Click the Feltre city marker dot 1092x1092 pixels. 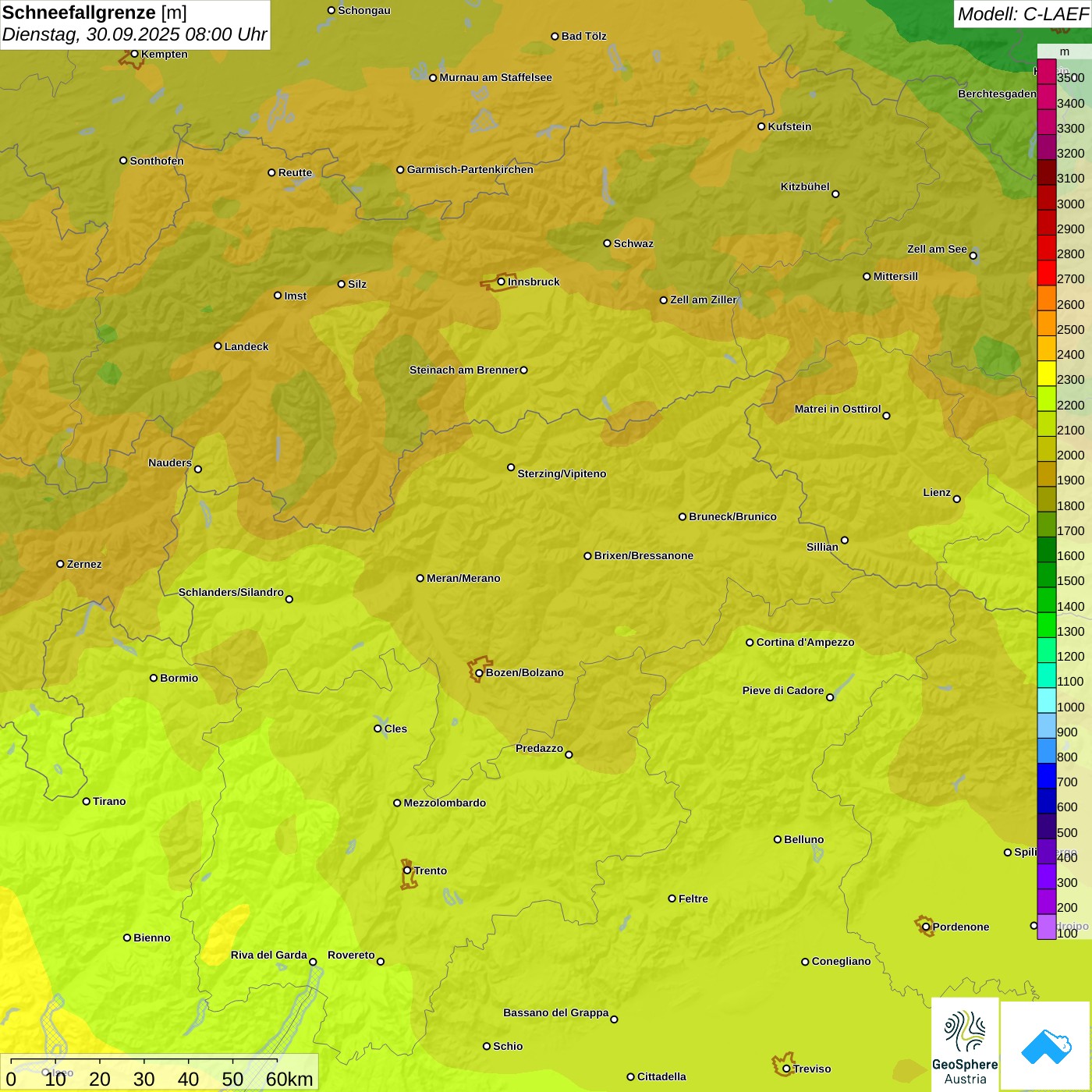672,899
